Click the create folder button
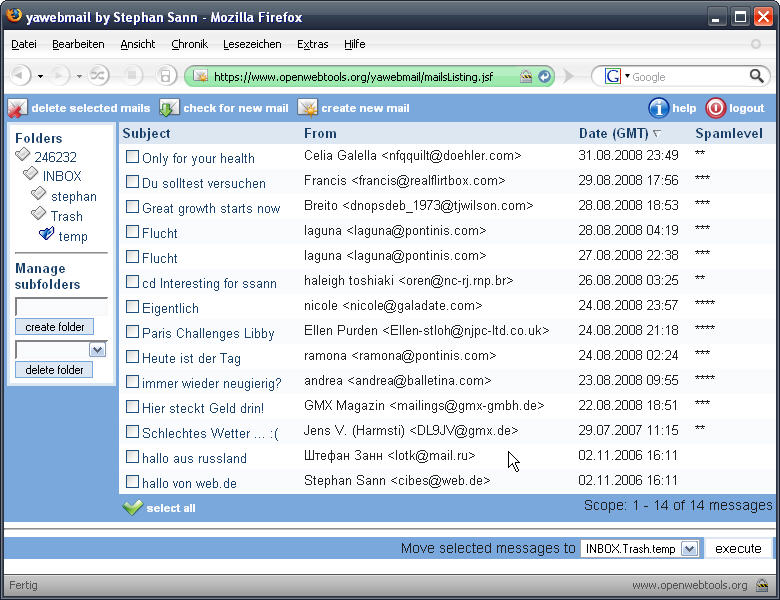This screenshot has height=600, width=780. (55, 327)
